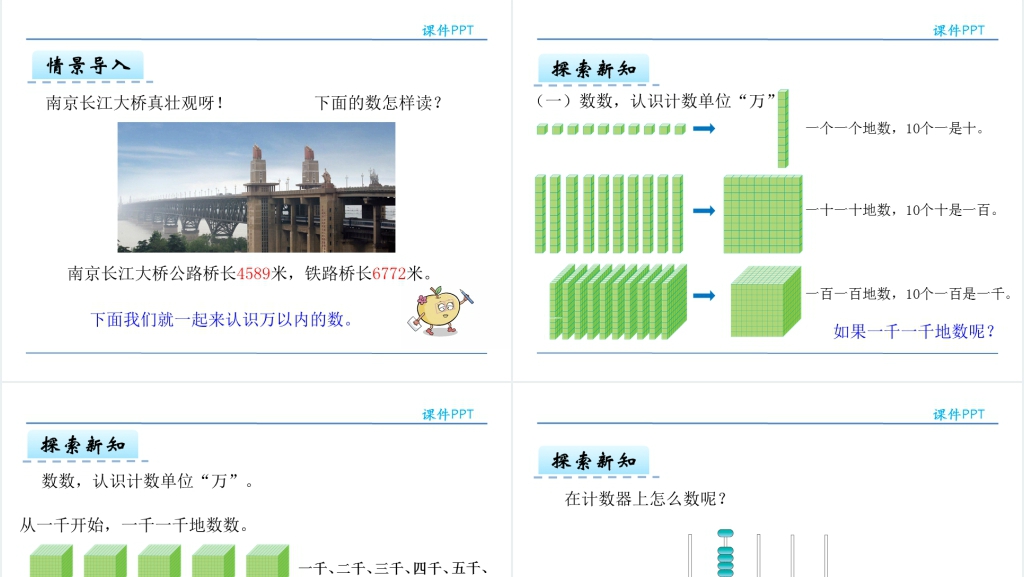
Task: Click the Nanjing Yangtze River Bridge photo
Action: coord(256,187)
